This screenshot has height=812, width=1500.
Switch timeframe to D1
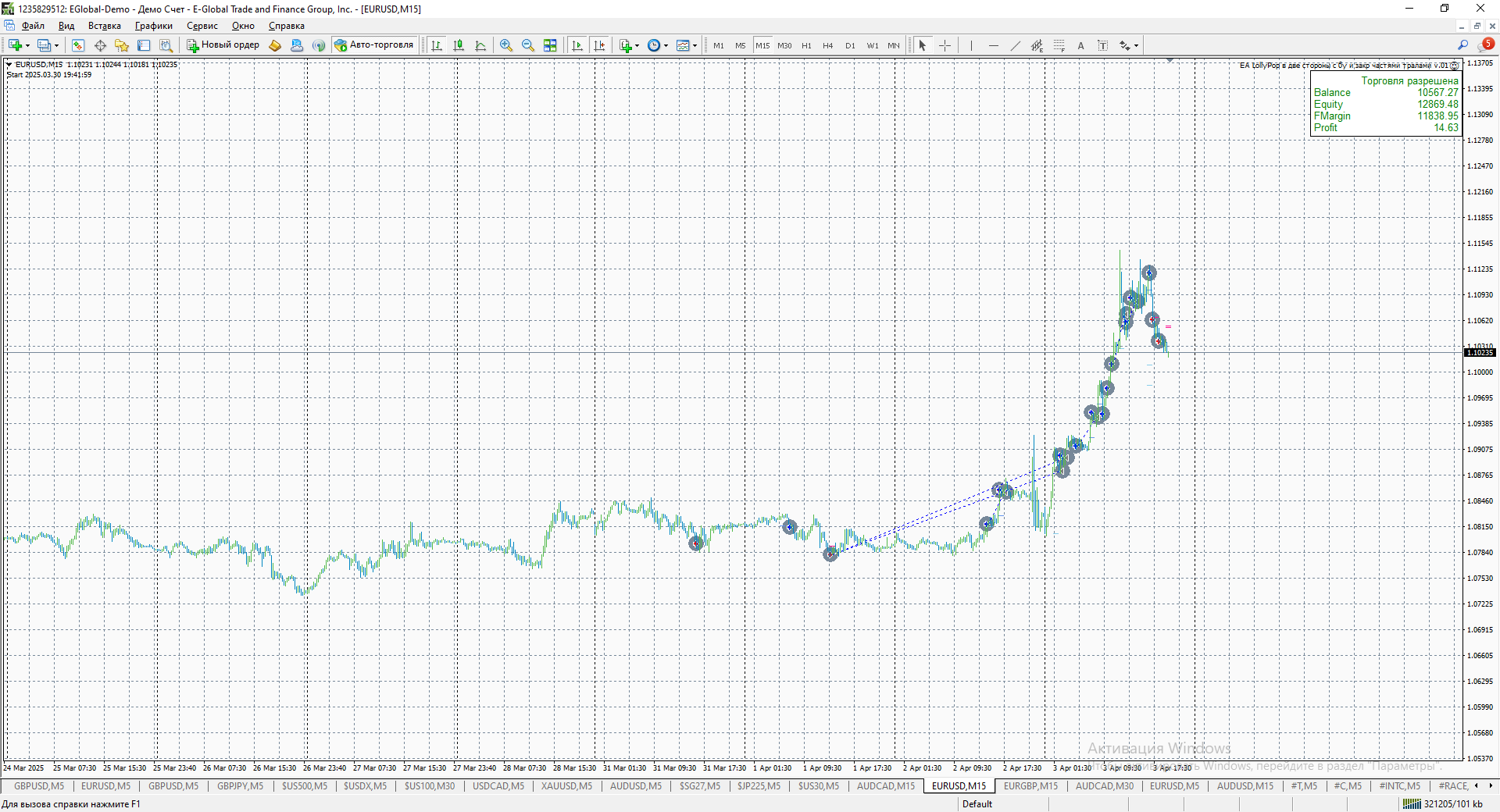[x=850, y=45]
